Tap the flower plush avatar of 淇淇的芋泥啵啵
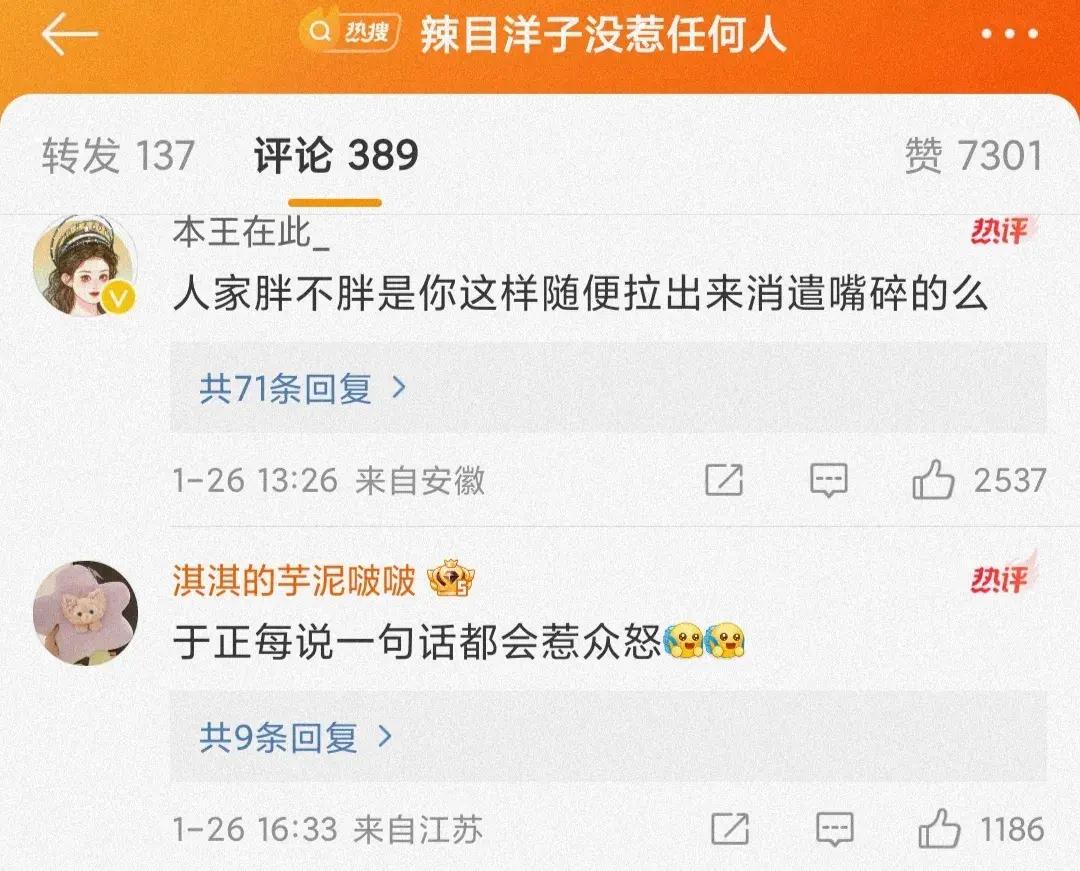Screen dimensions: 1080x871 (x=85, y=613)
